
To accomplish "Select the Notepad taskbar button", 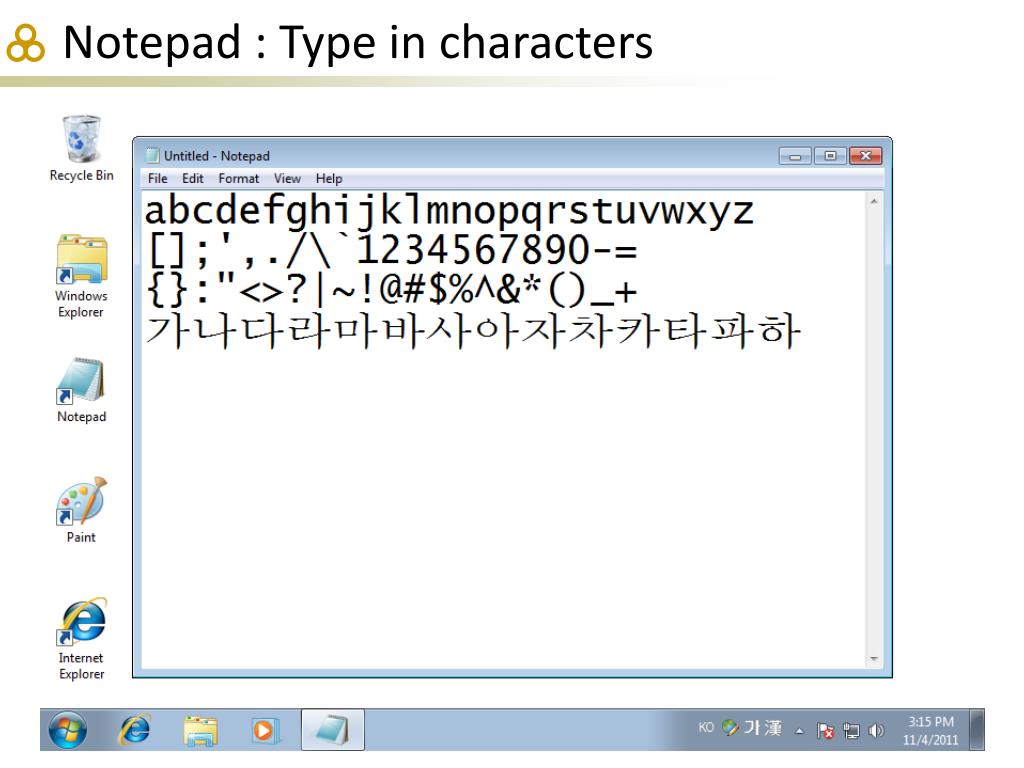I will tap(333, 729).
